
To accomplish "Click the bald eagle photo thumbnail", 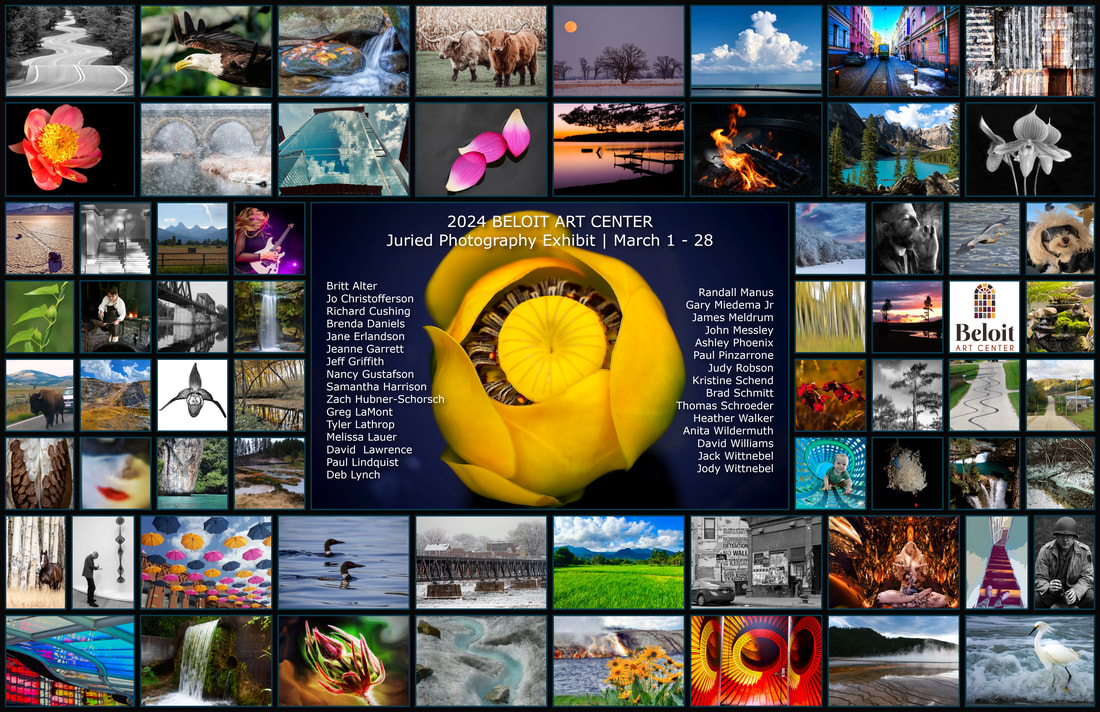I will pos(206,51).
